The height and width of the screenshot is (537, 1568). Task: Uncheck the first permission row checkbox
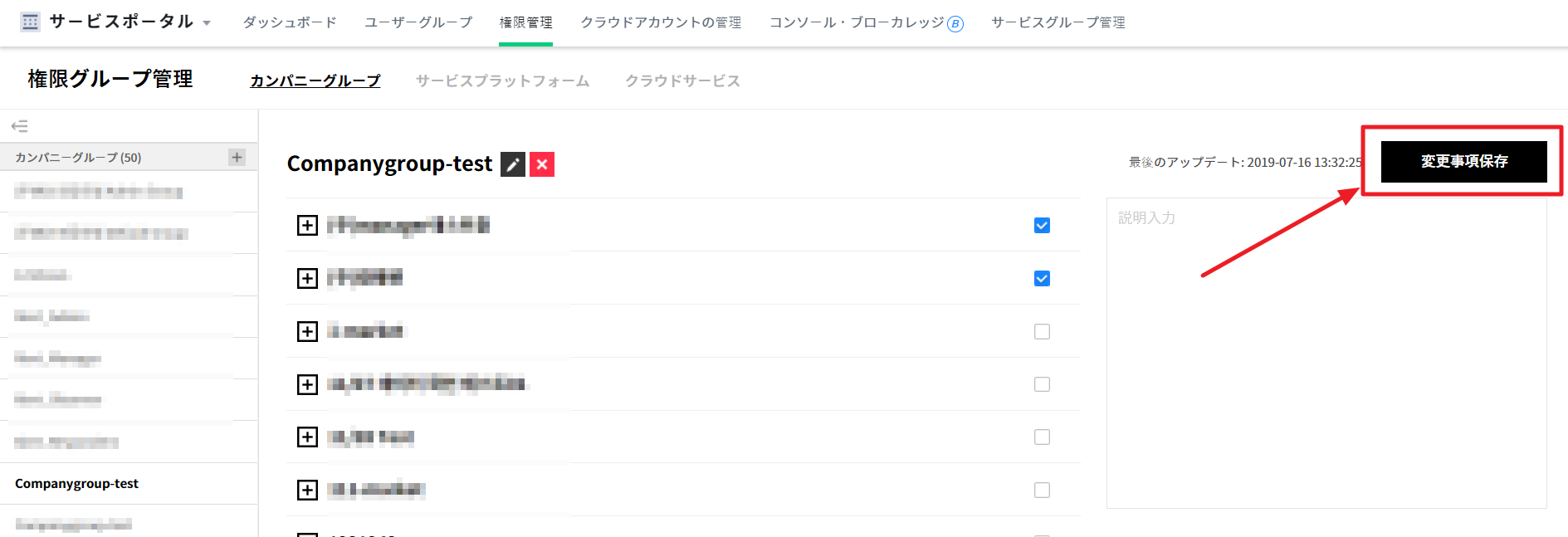tap(1042, 225)
